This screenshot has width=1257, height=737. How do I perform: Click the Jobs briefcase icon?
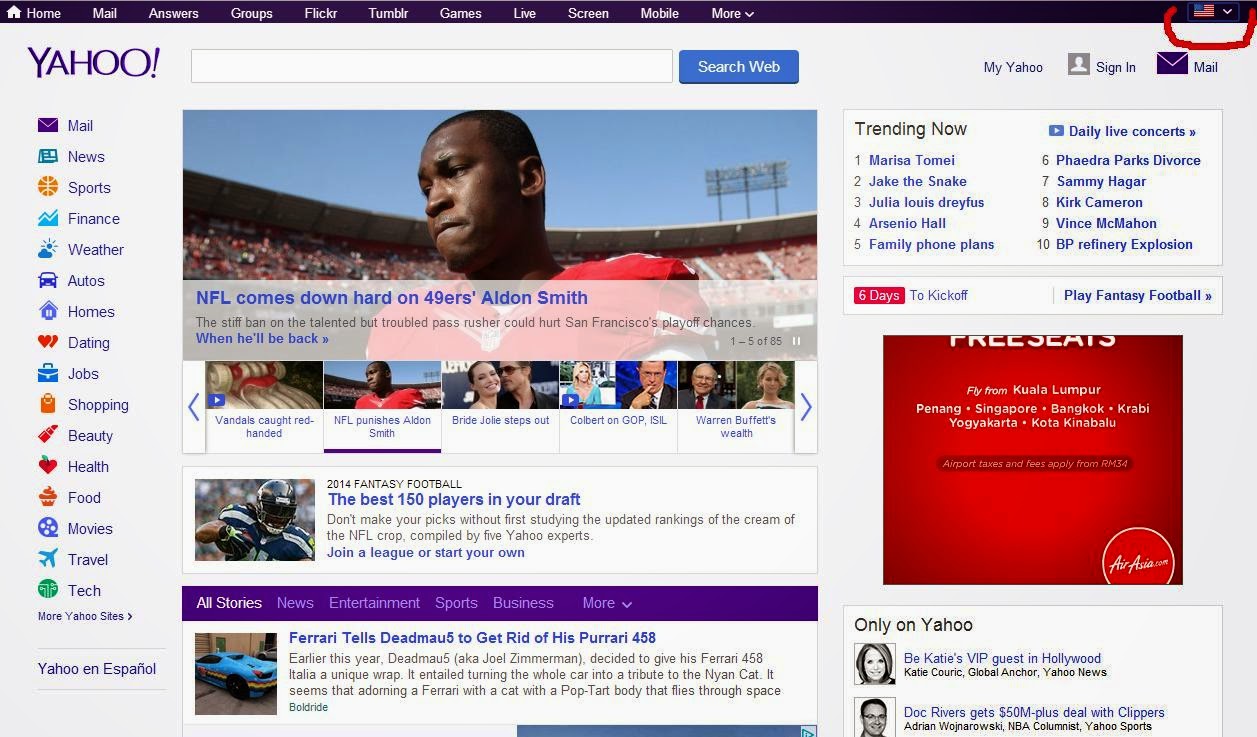pyautogui.click(x=48, y=373)
